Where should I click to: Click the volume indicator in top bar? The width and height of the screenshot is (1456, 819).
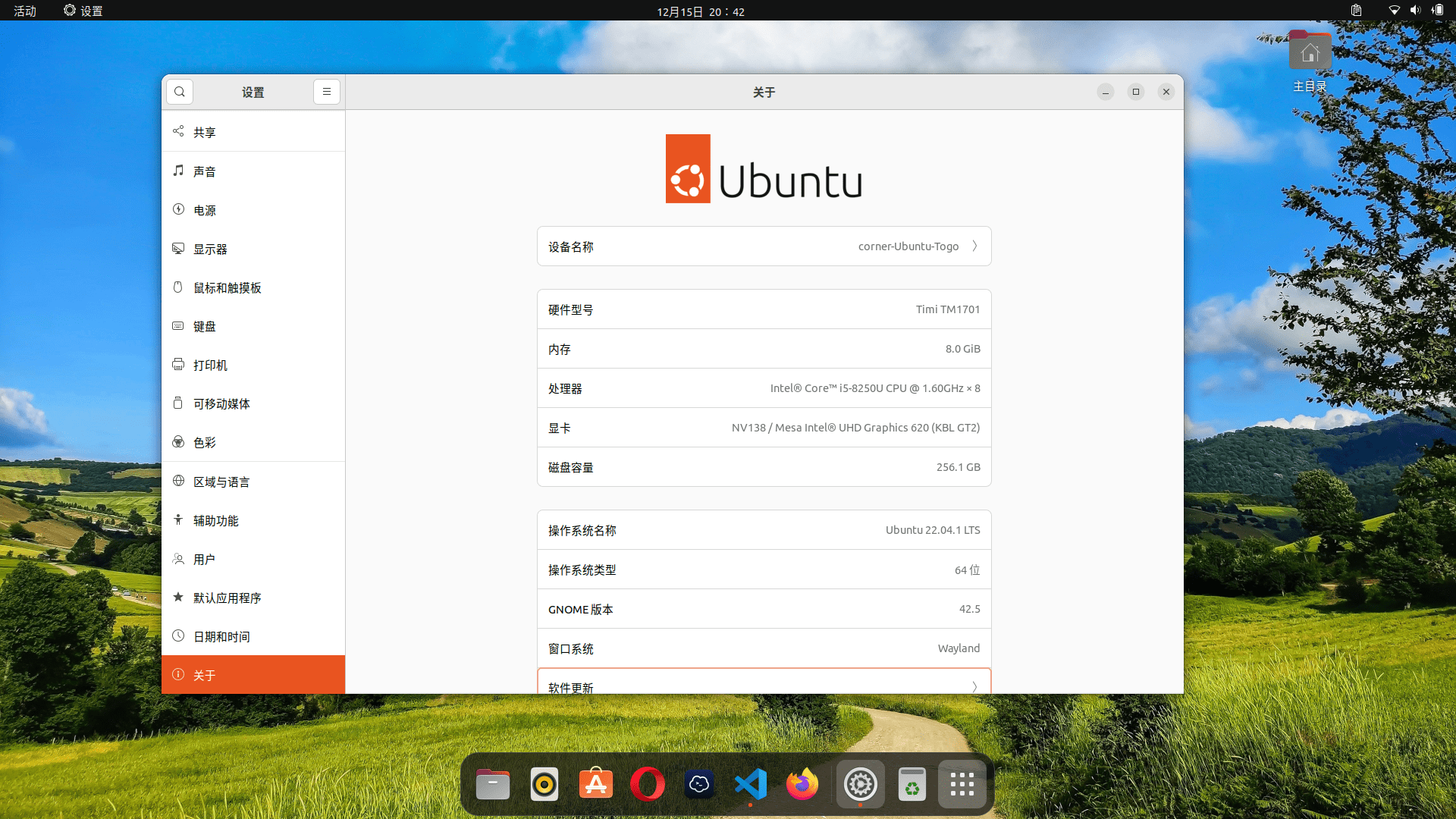pos(1415,10)
